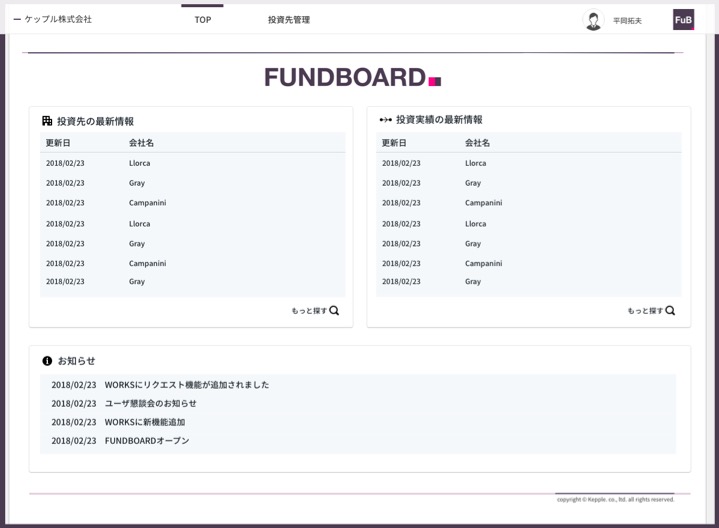
Task: Click もっと探す in 投資先 panel
Action: 309,311
